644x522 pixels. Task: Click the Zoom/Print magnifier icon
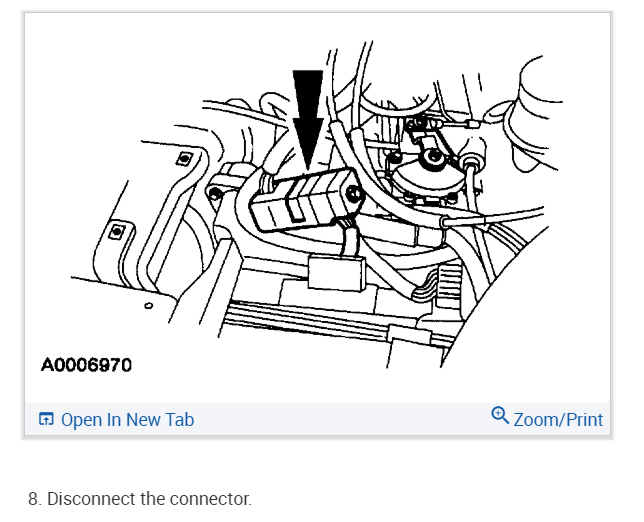pos(500,416)
